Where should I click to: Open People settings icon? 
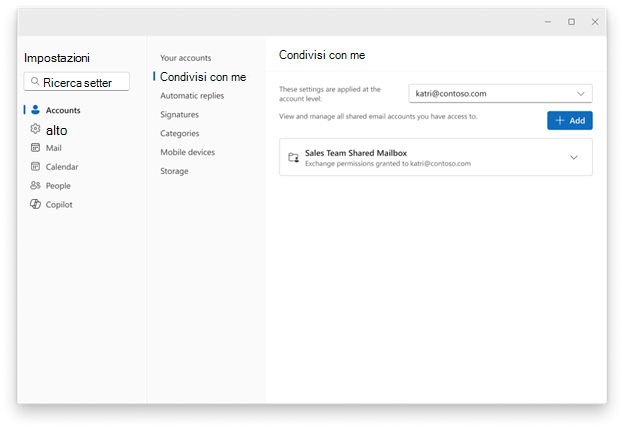35,185
